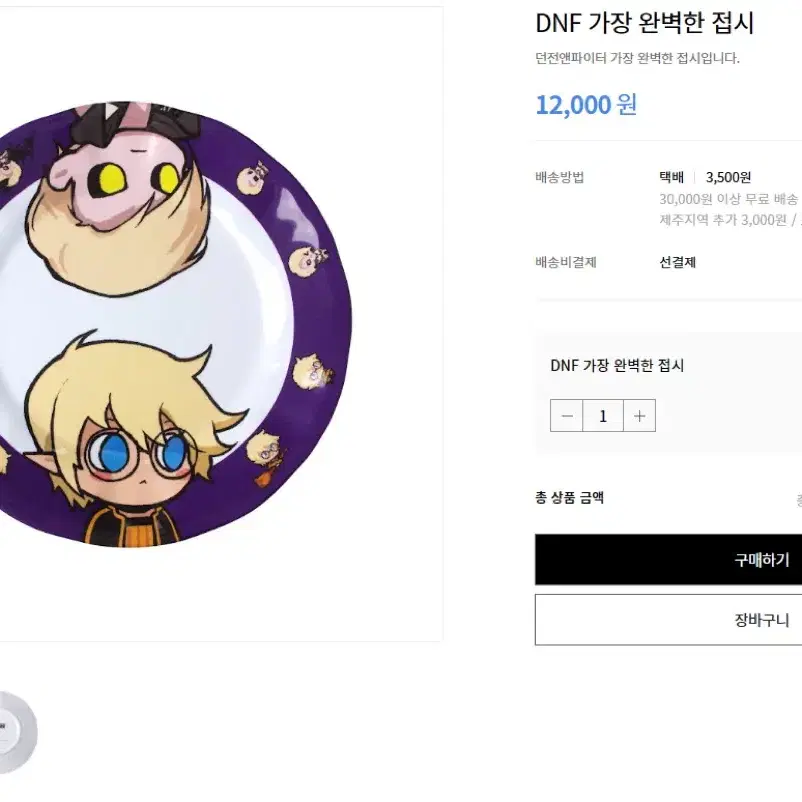Click the 총 상품 금액 label
Viewport: 802px width, 802px height.
pyautogui.click(x=570, y=498)
